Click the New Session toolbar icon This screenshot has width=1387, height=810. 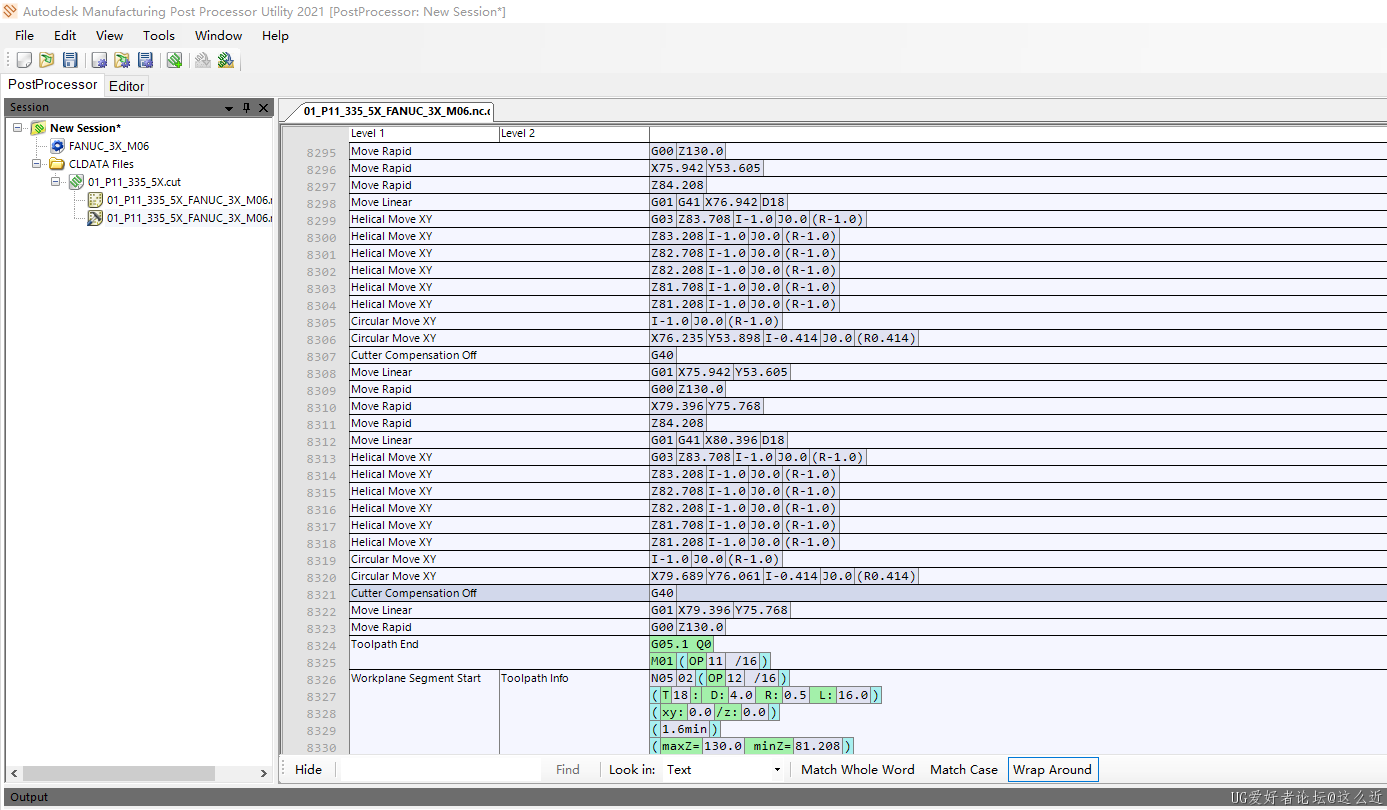(x=24, y=61)
